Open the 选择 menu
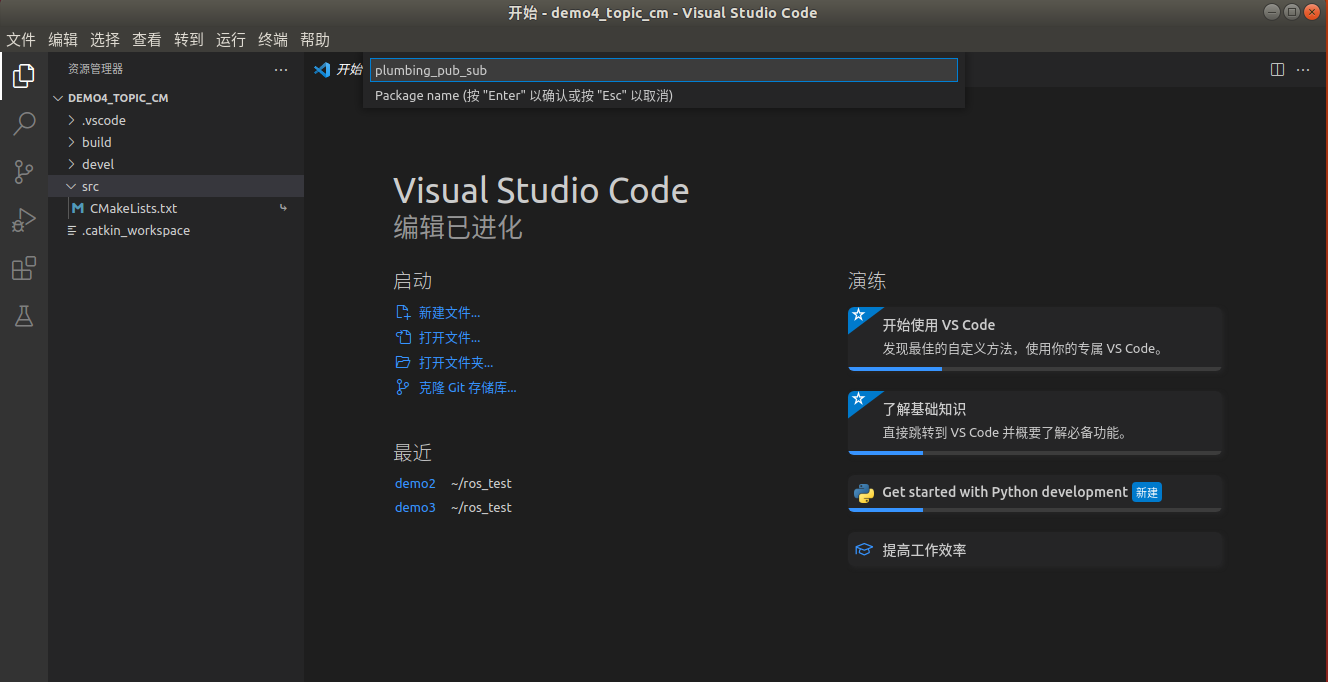The image size is (1328, 682). 105,40
